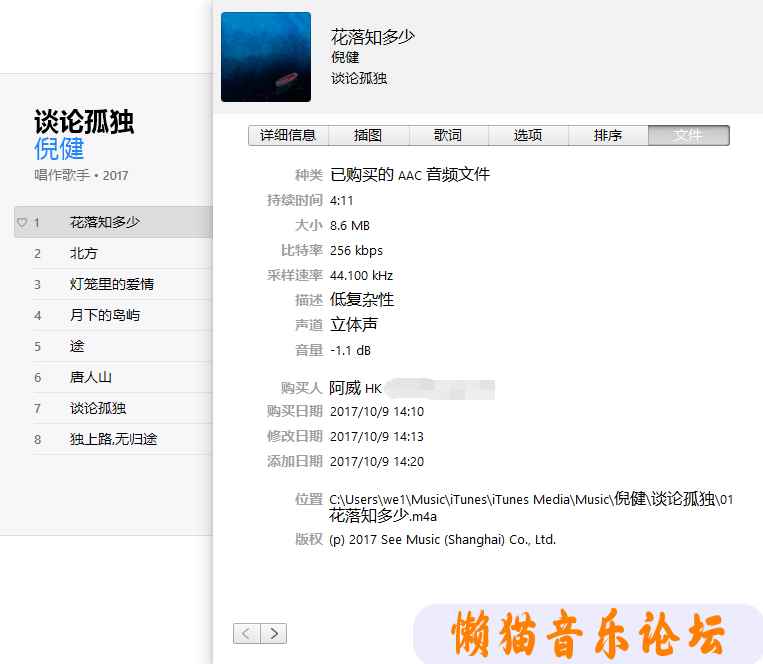Click the sample rate 44.100 kHz

[x=362, y=275]
